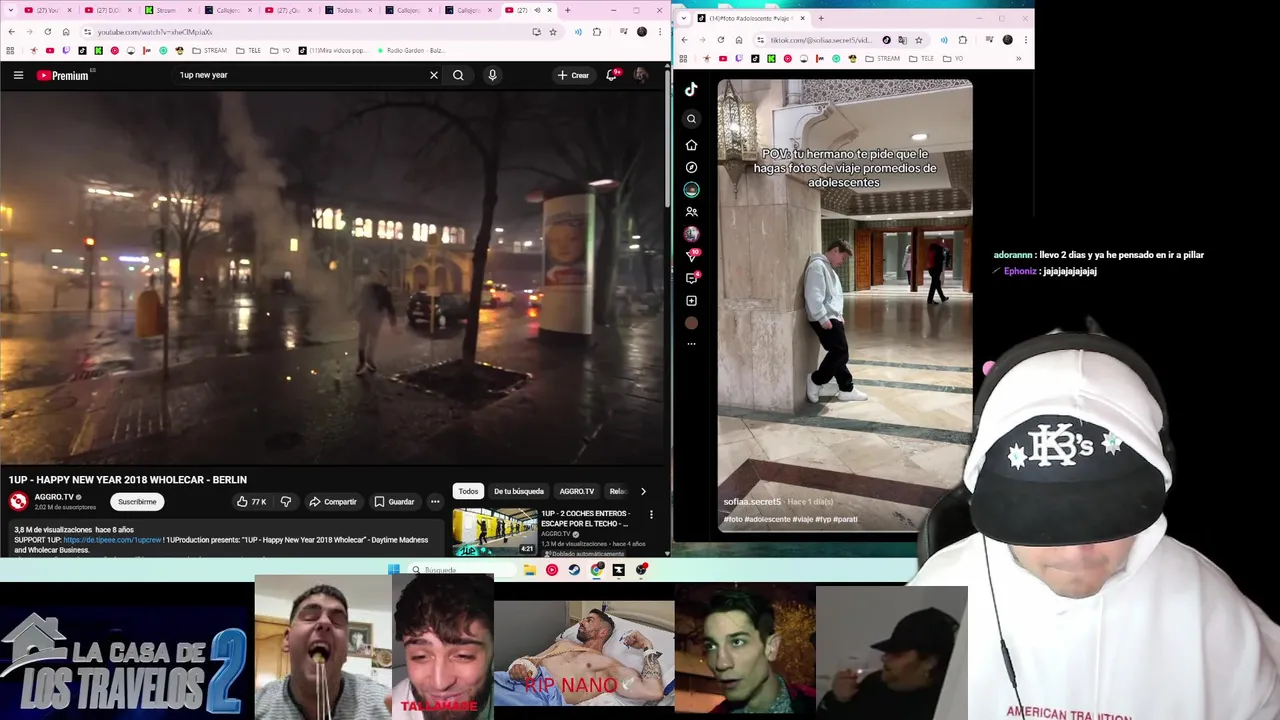Open translate icon in TikTok address bar
The width and height of the screenshot is (1280, 720).
pyautogui.click(x=903, y=40)
